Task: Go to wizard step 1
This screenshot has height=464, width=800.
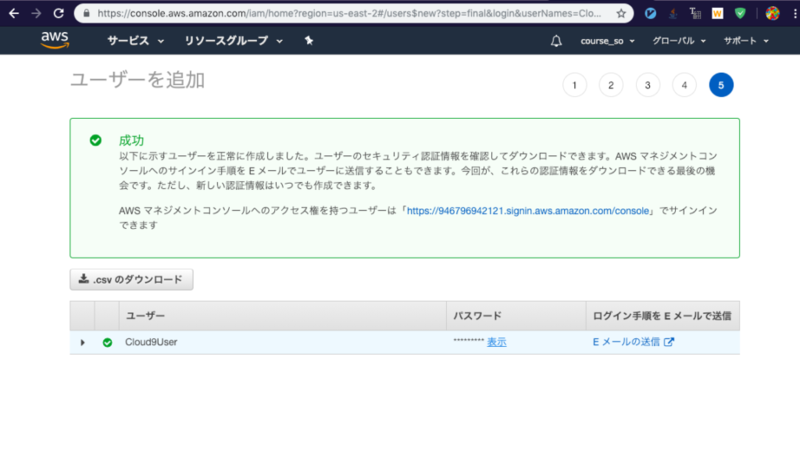Action: tap(574, 85)
